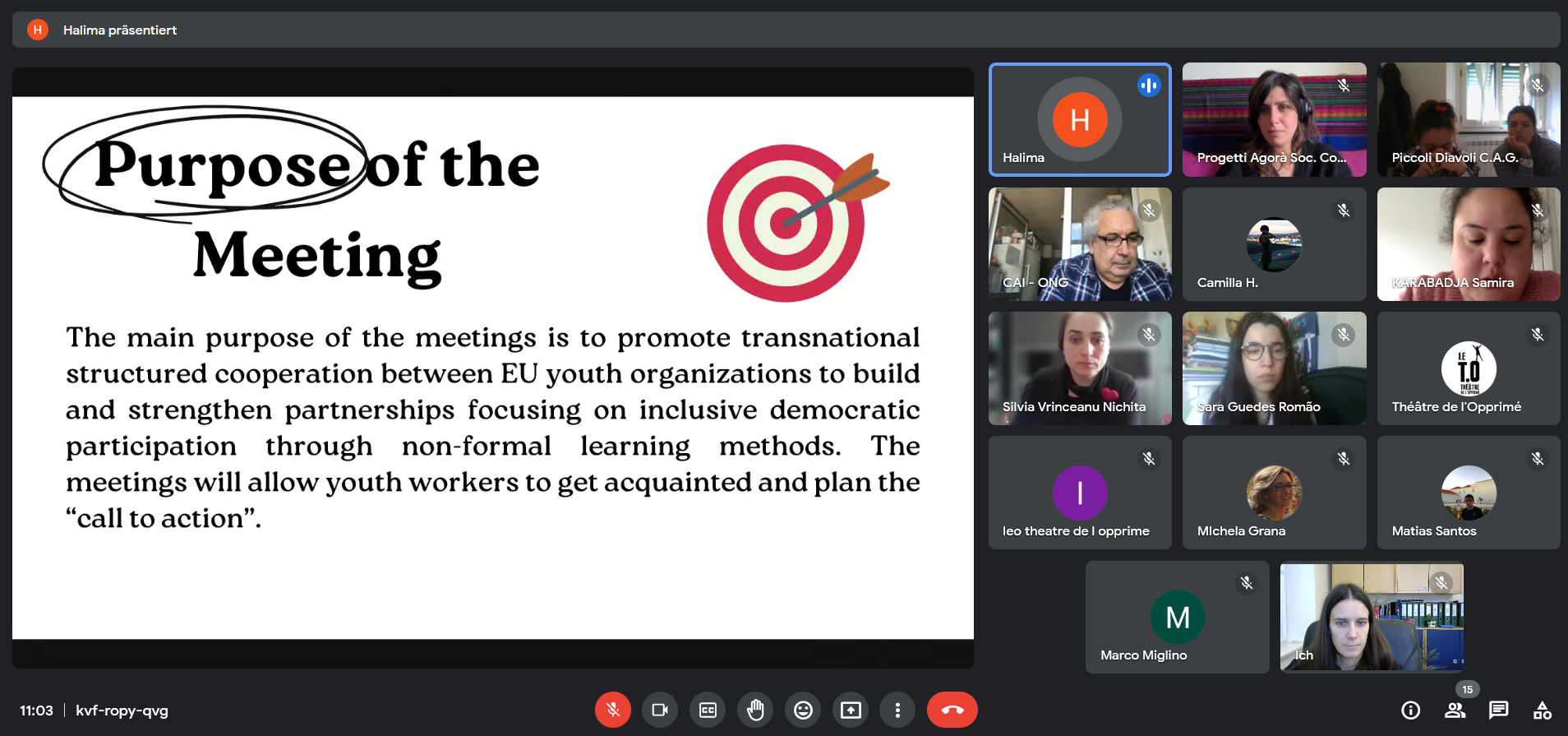
Task: Click the target and arrow graphic on slide
Action: click(x=797, y=224)
